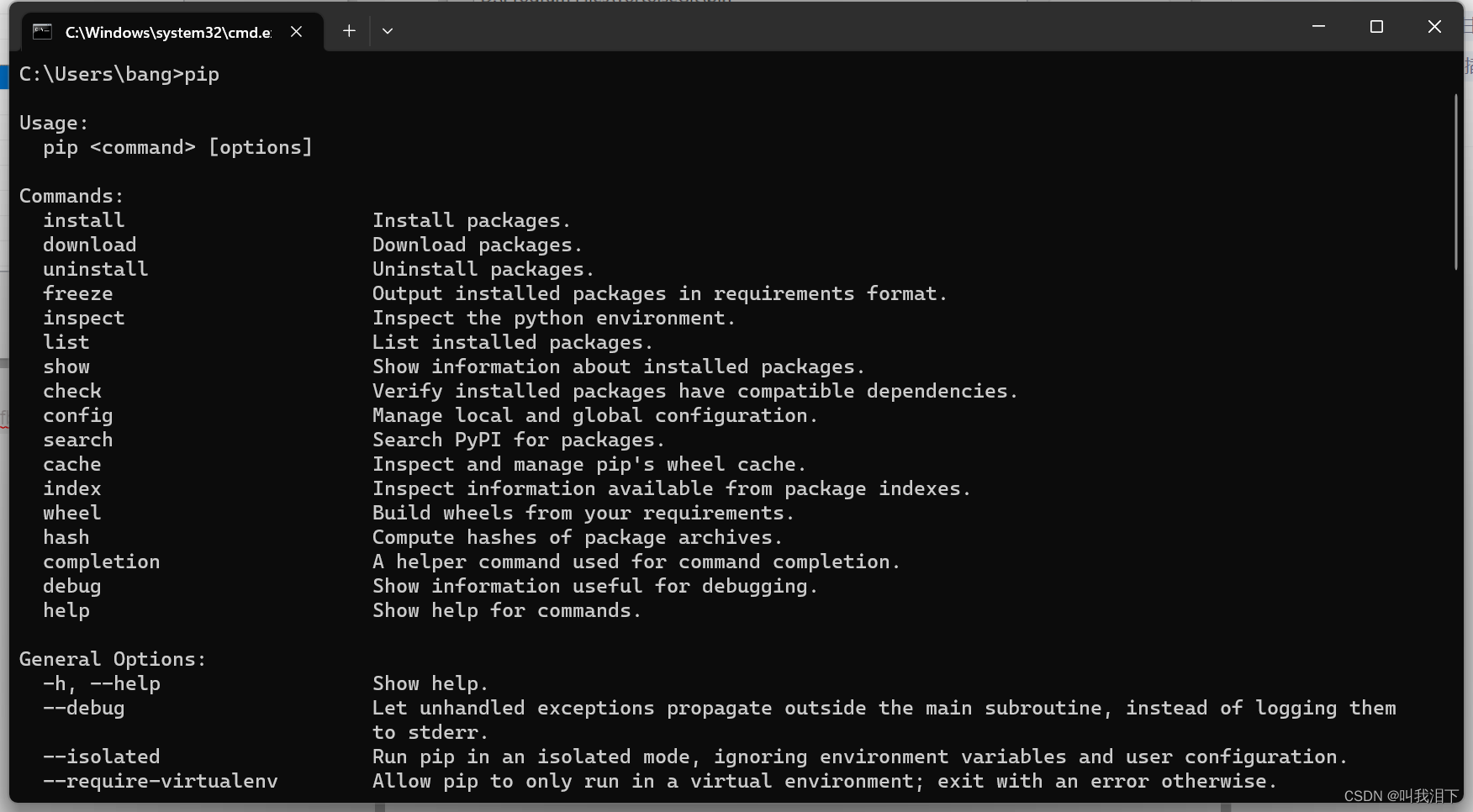Click the 'C:\Users\bang>pip' prompt line
The image size is (1473, 812).
pos(119,74)
